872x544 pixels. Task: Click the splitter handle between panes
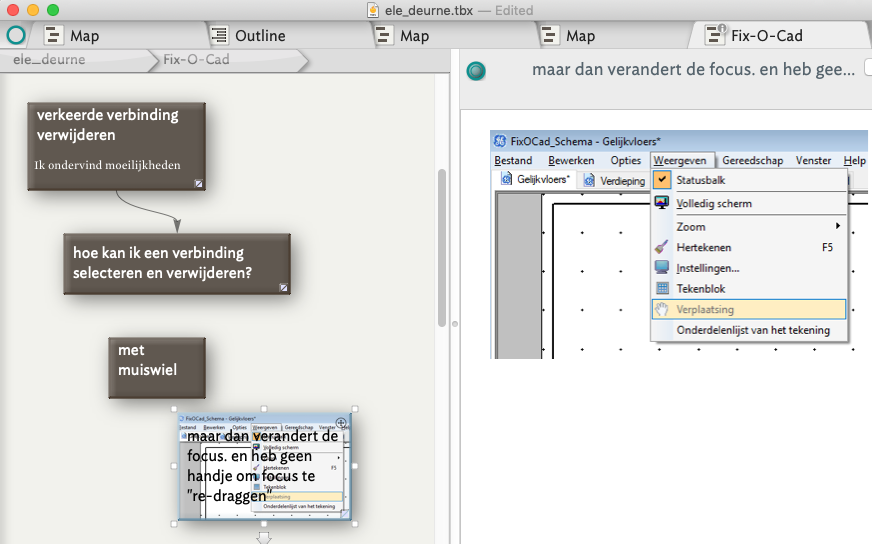[x=455, y=324]
